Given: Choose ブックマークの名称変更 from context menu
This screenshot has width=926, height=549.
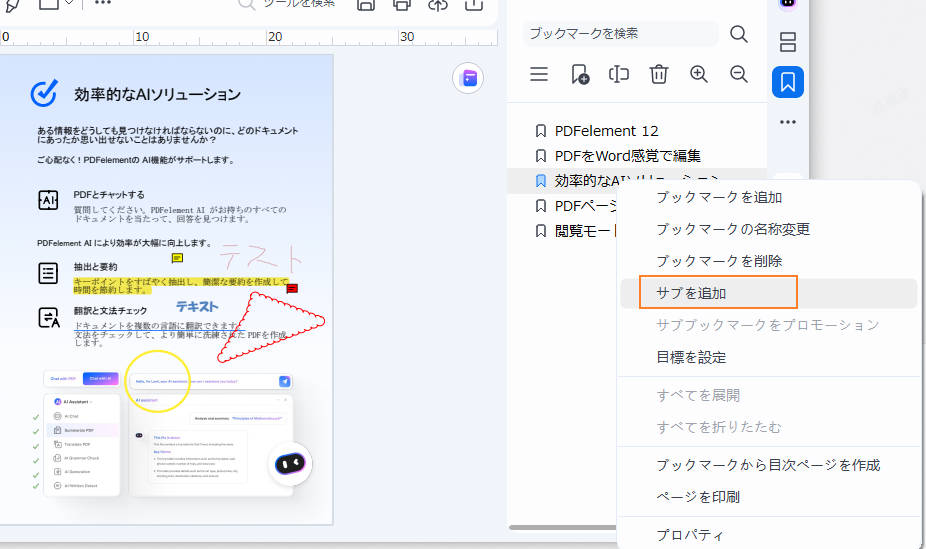Looking at the screenshot, I should point(733,229).
